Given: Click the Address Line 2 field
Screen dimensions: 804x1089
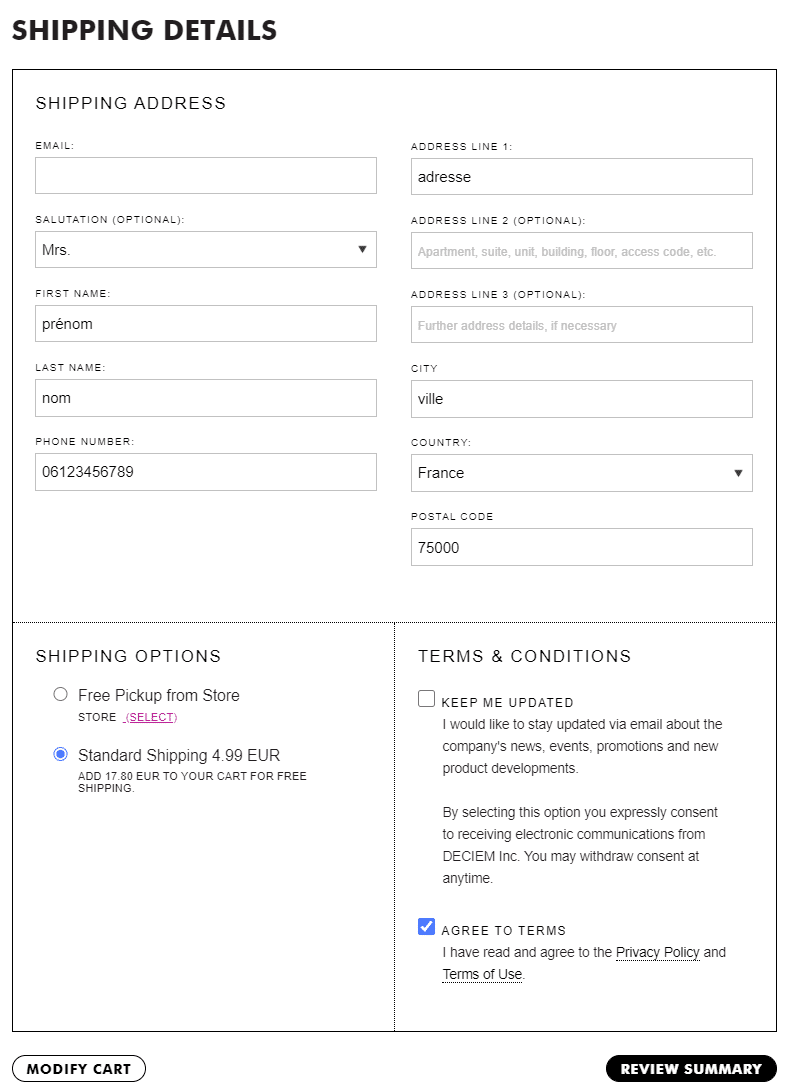Looking at the screenshot, I should (x=581, y=251).
